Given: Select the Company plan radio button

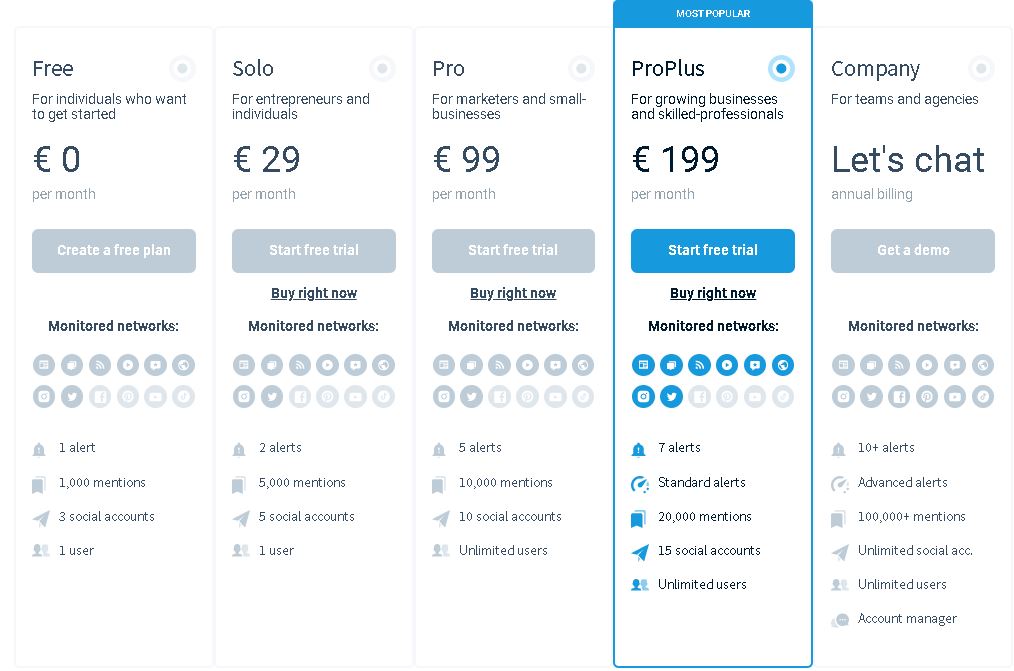Looking at the screenshot, I should [x=981, y=68].
